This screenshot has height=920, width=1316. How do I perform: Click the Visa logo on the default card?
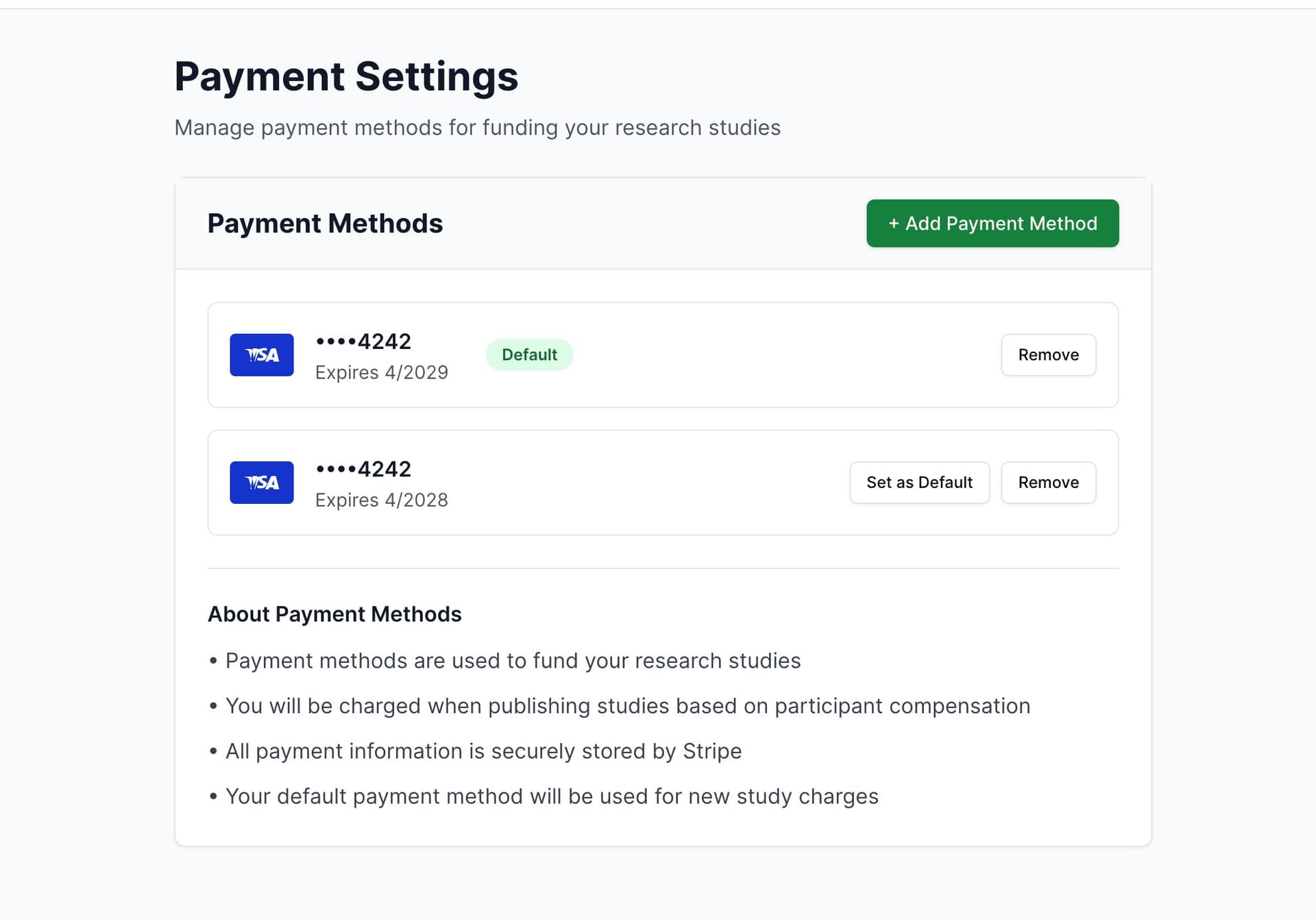[262, 354]
